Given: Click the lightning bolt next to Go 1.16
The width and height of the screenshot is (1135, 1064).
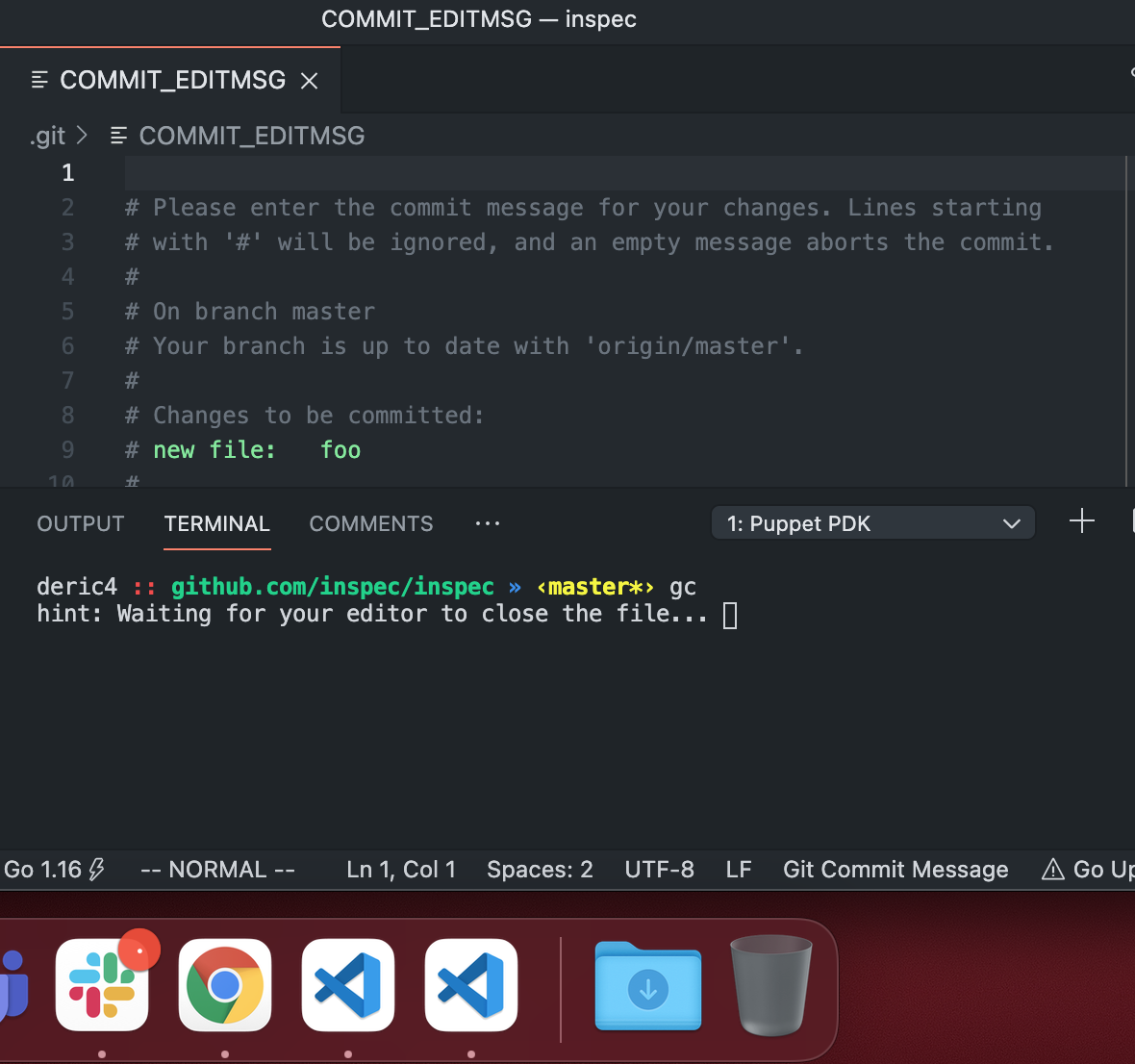Looking at the screenshot, I should tap(94, 869).
